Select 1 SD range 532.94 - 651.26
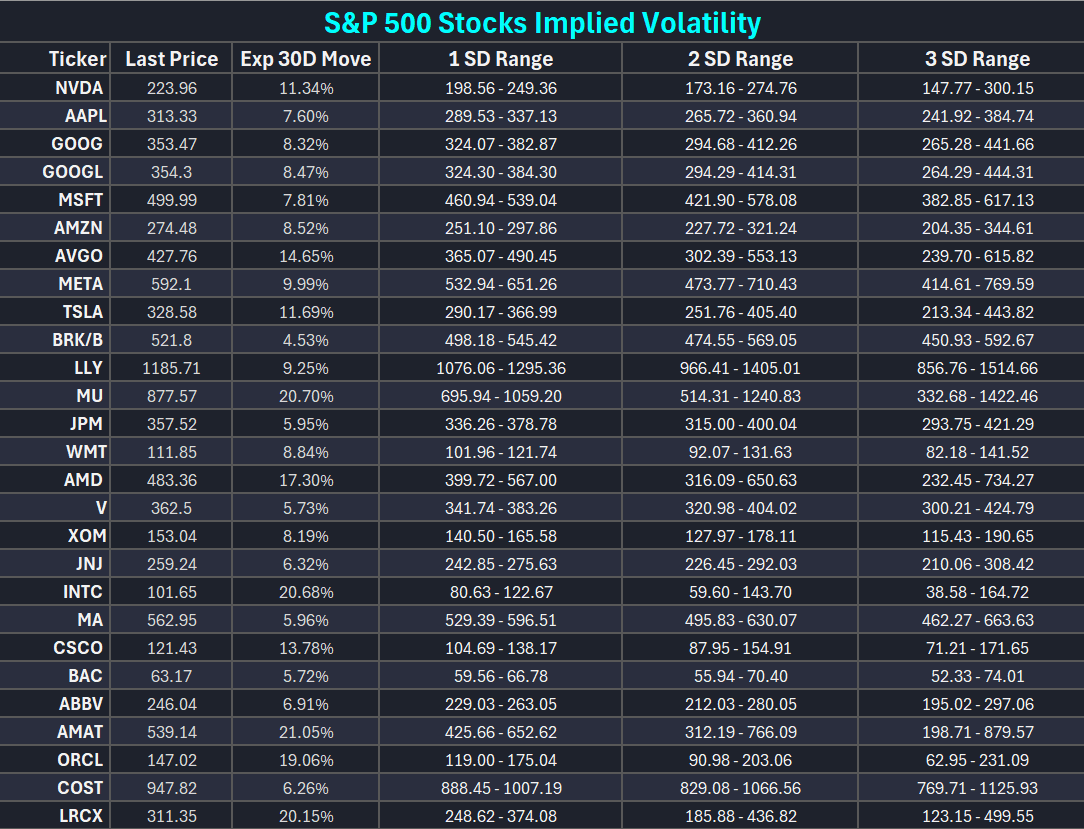The width and height of the screenshot is (1084, 829). point(501,284)
